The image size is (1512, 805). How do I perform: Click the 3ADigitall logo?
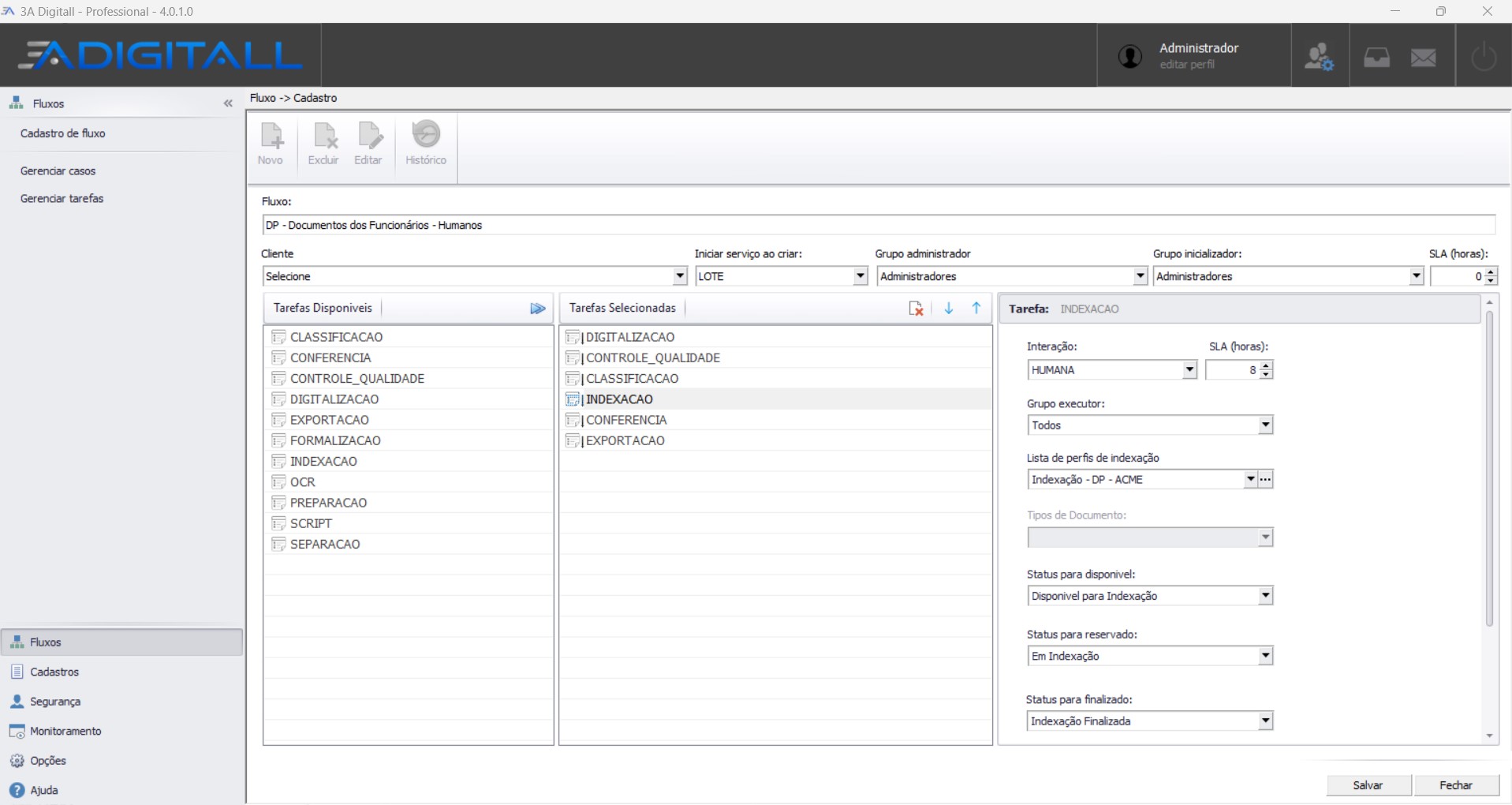point(161,55)
